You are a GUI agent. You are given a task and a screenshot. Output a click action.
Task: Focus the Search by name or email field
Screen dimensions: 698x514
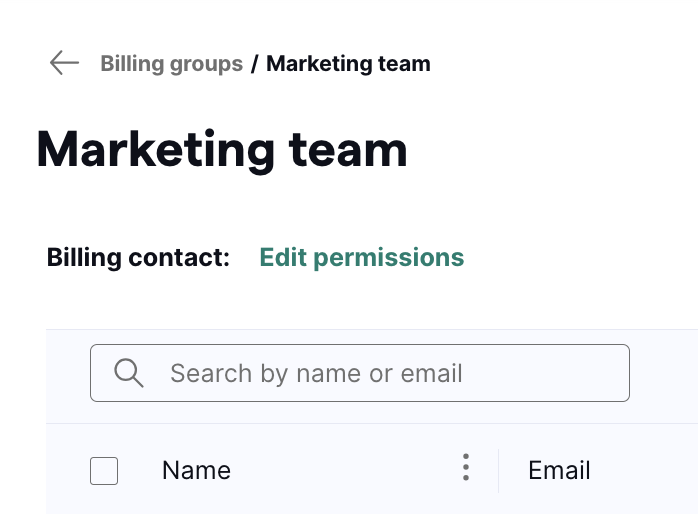[360, 373]
